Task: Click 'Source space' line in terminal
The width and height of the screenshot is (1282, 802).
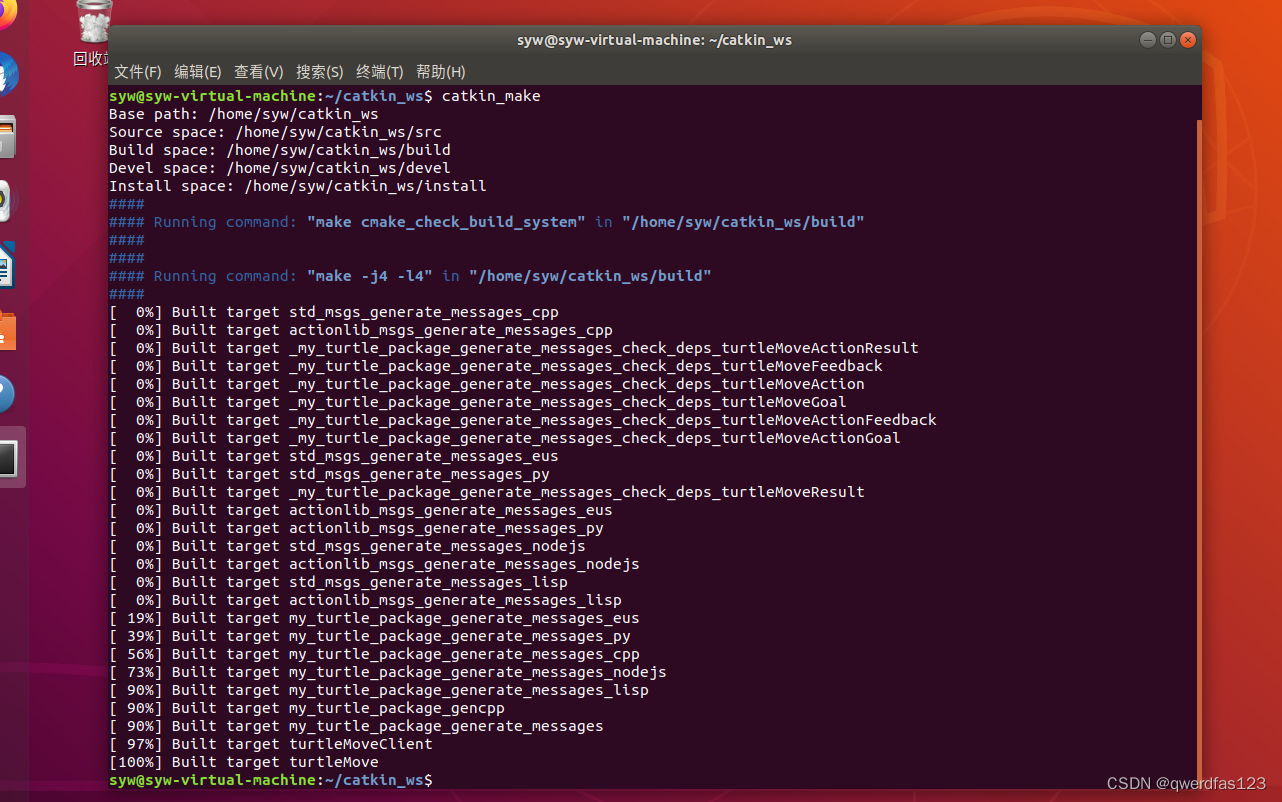Action: pyautogui.click(x=275, y=132)
